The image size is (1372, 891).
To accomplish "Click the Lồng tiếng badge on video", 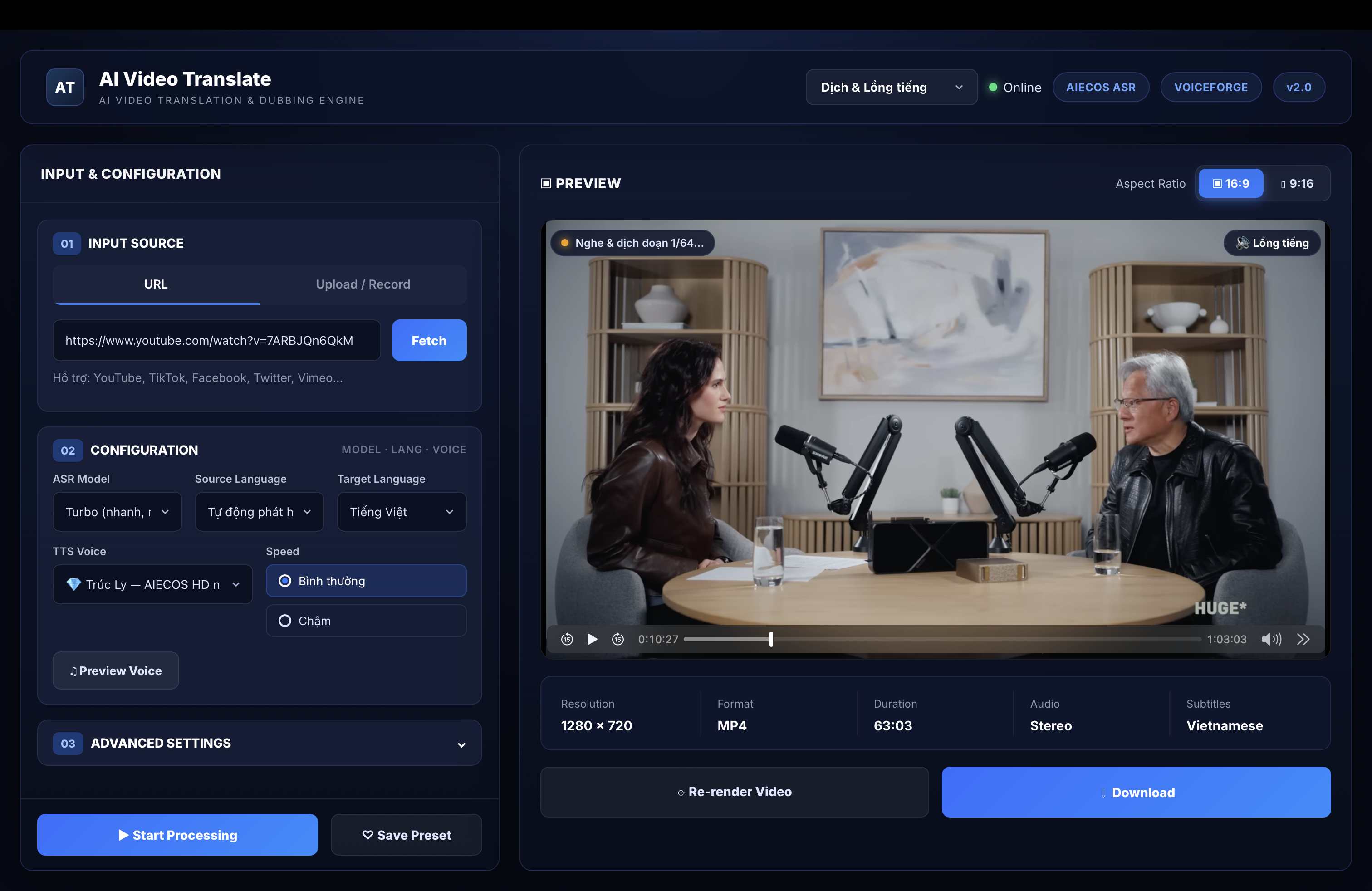I will point(1272,243).
